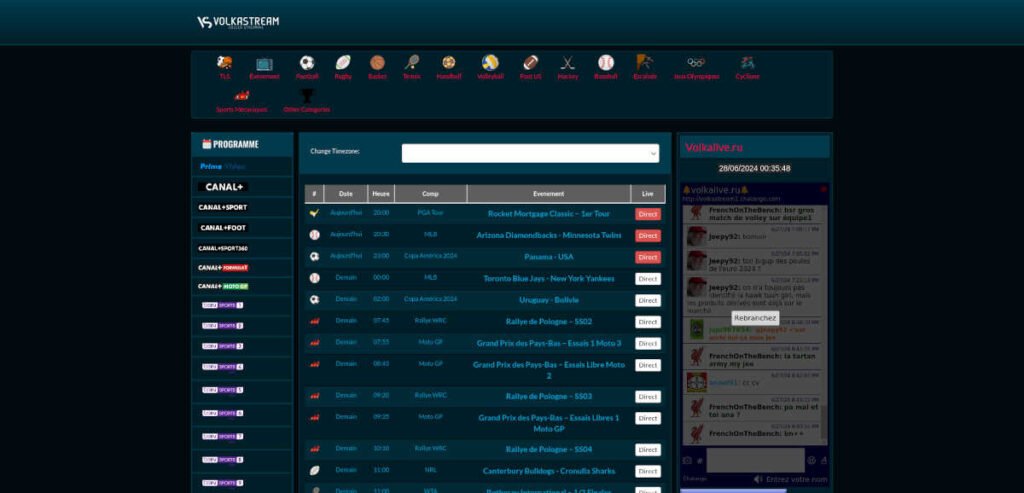Screen dimensions: 1024x493
Task: Open the Autres Categories trophy icon
Action: (306, 96)
